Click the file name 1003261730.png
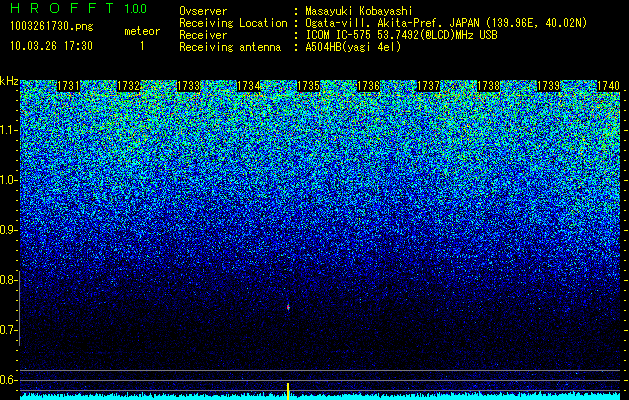The image size is (629, 400). point(52,27)
